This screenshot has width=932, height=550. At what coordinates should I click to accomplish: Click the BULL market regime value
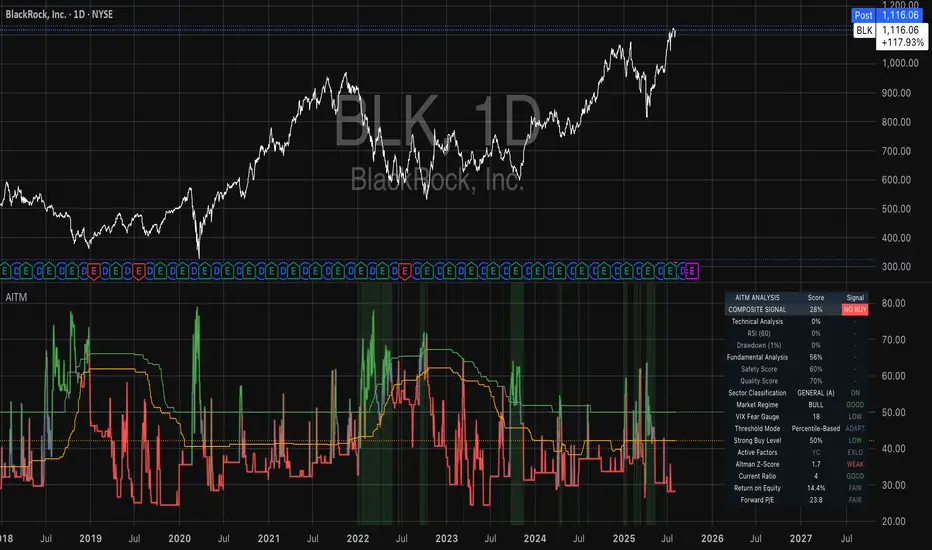(x=816, y=405)
